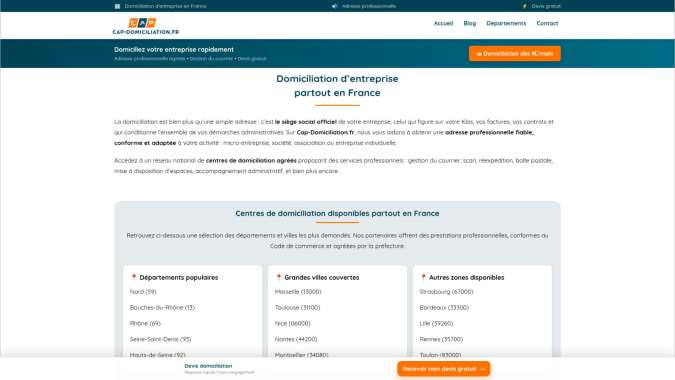Open the Rhône (69) link
The image size is (675, 380).
[x=145, y=324]
